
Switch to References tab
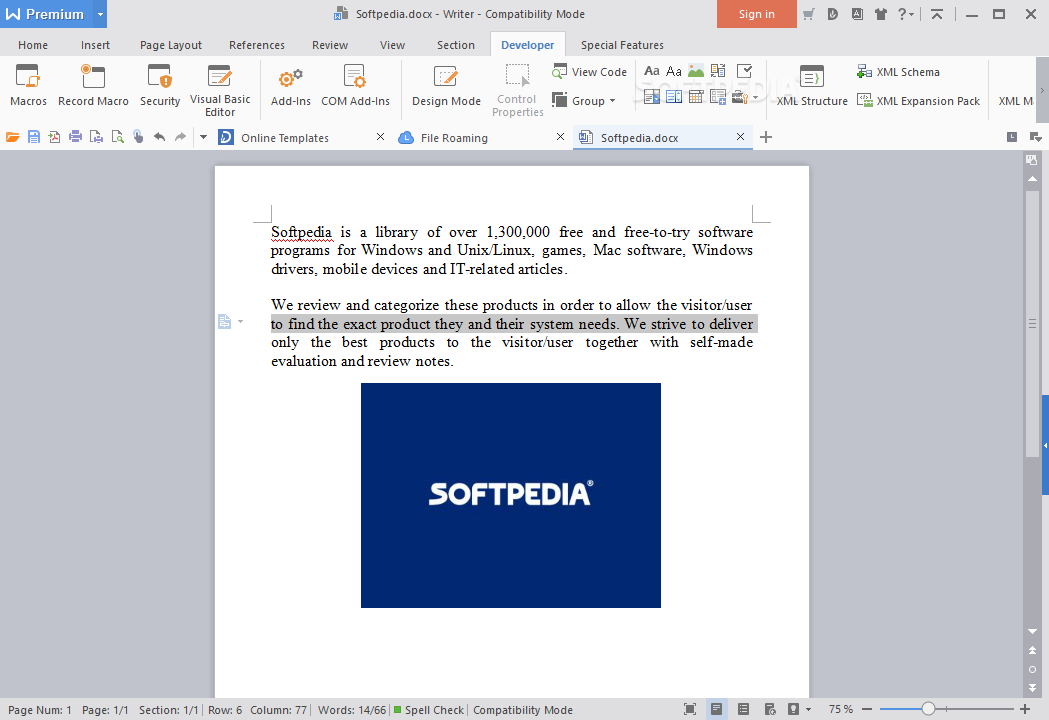tap(257, 45)
